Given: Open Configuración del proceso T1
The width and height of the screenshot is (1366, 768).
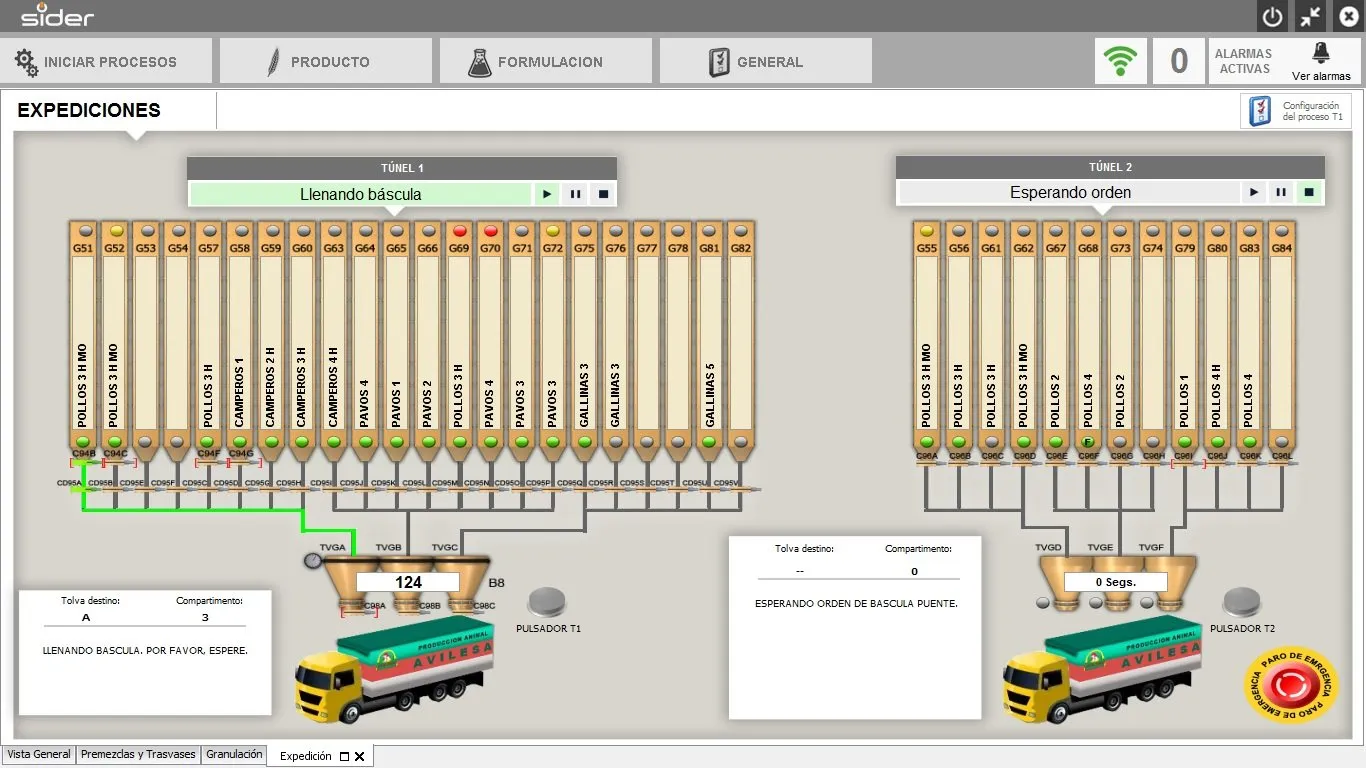Looking at the screenshot, I should tap(1297, 111).
